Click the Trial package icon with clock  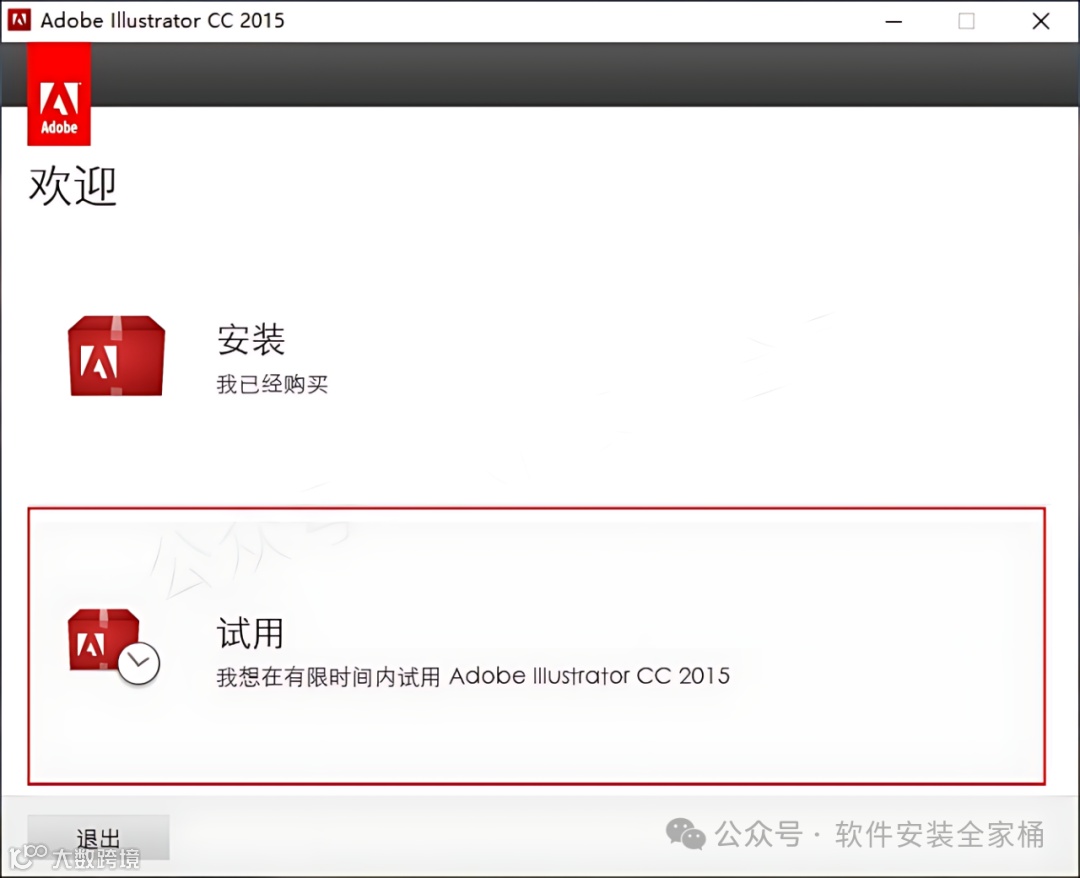pos(114,647)
